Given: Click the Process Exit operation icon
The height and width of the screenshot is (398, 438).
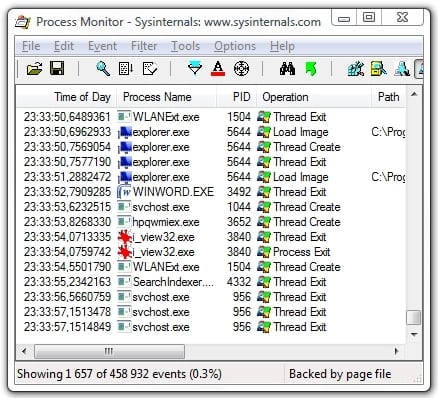Looking at the screenshot, I should [x=264, y=252].
